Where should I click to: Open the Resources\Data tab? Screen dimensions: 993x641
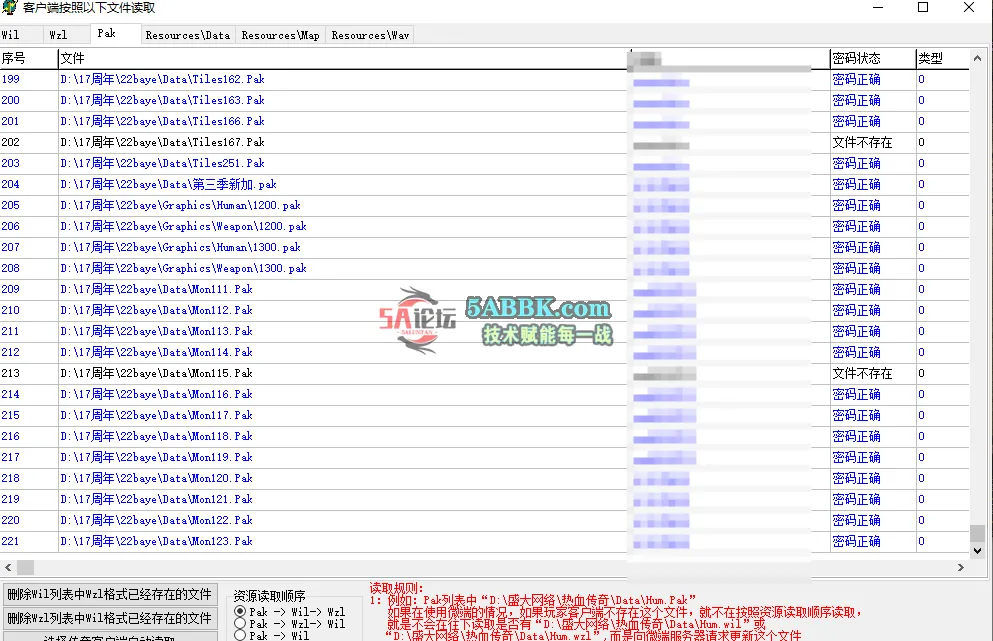[x=187, y=35]
